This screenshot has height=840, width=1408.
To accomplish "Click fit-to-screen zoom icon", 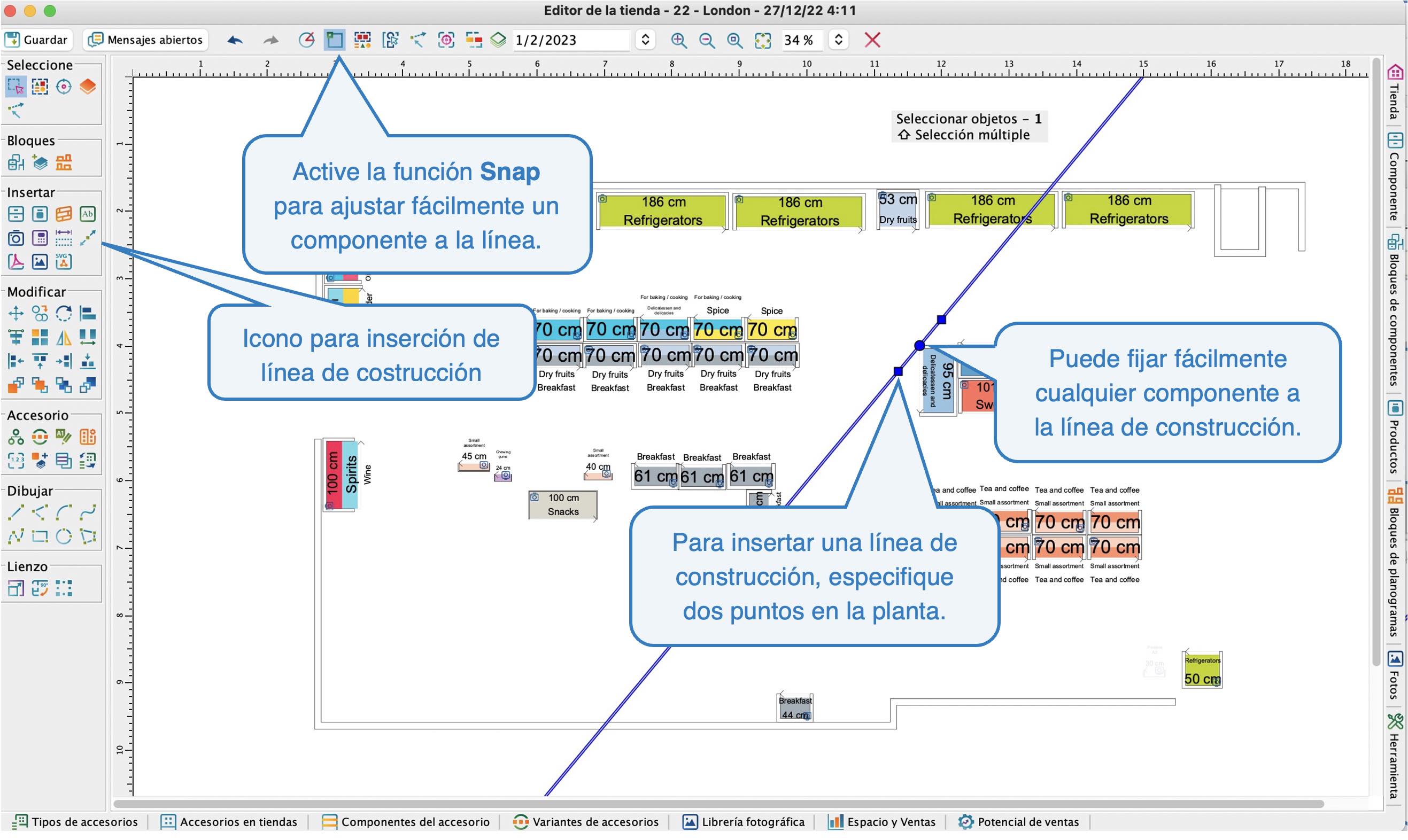I will pyautogui.click(x=763, y=40).
